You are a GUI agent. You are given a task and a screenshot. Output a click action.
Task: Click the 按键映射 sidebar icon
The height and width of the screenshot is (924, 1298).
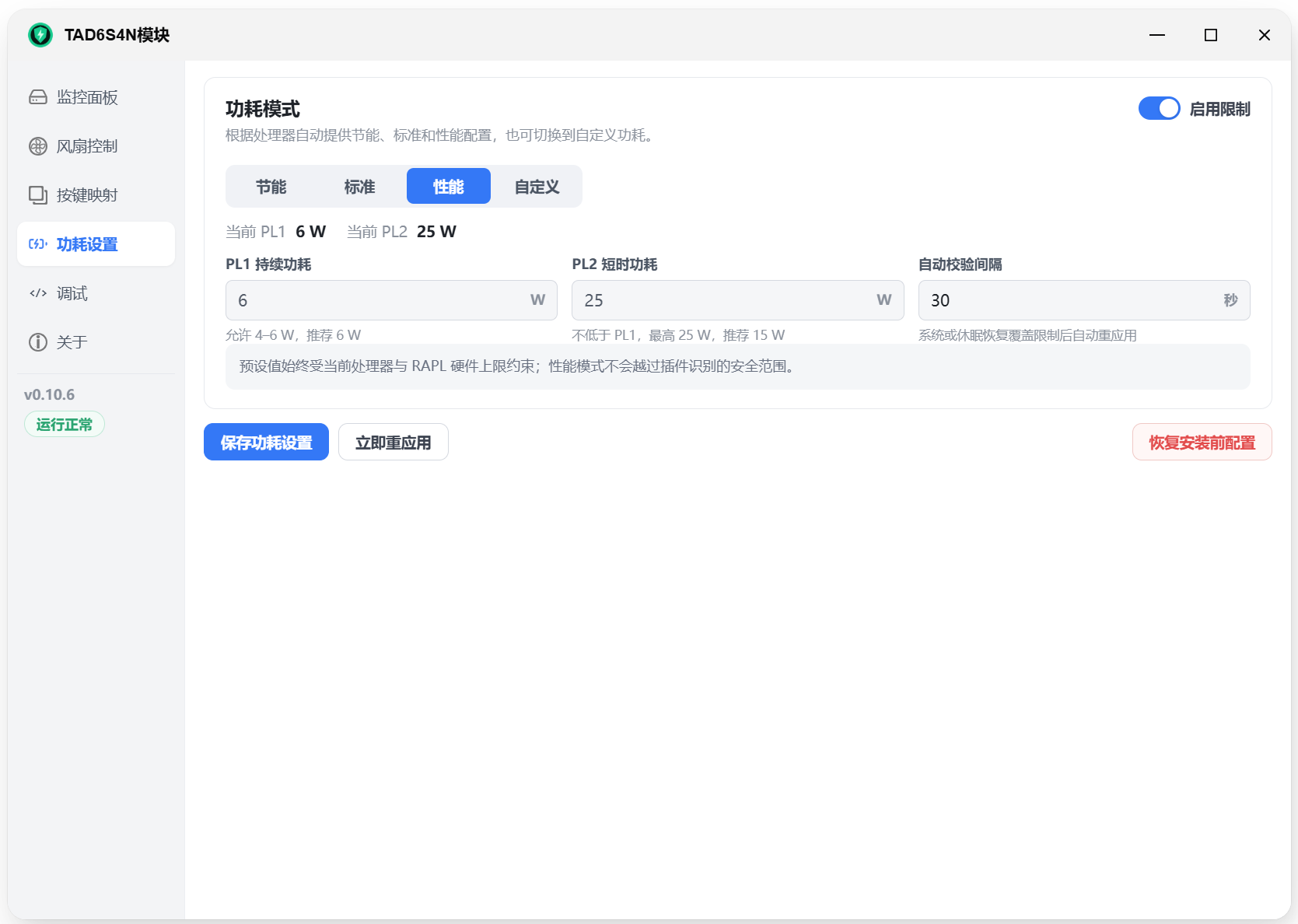click(x=38, y=195)
